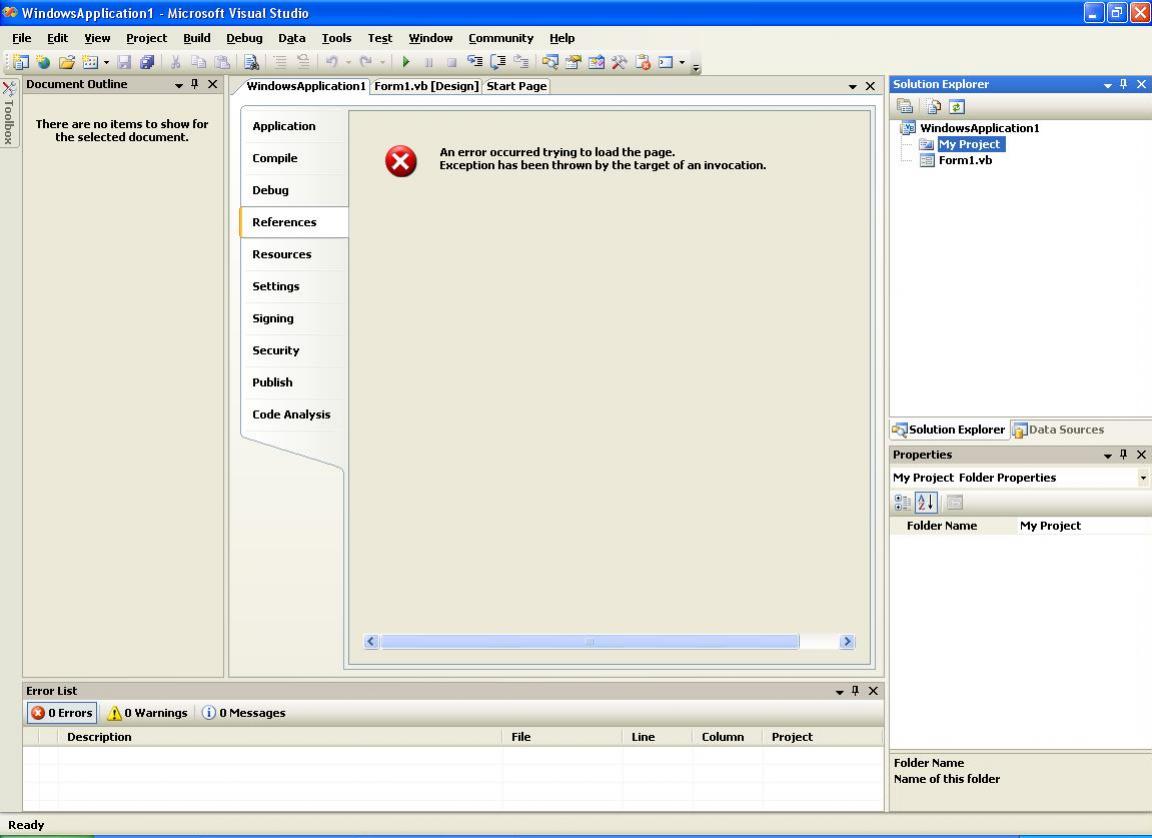1152x838 pixels.
Task: Open Properties Window from toolbar icon
Action: (x=573, y=62)
